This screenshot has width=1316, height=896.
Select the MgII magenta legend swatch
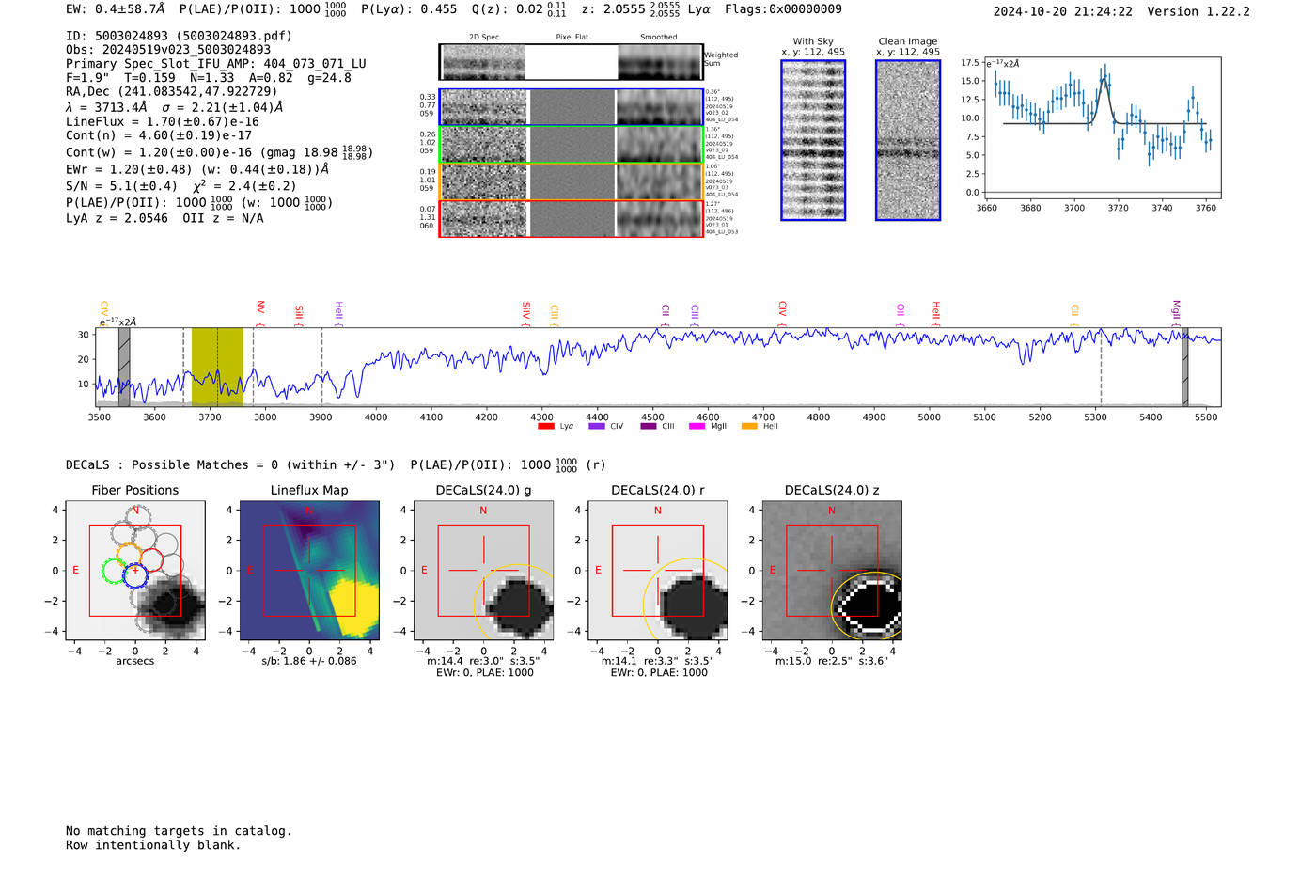pyautogui.click(x=697, y=426)
